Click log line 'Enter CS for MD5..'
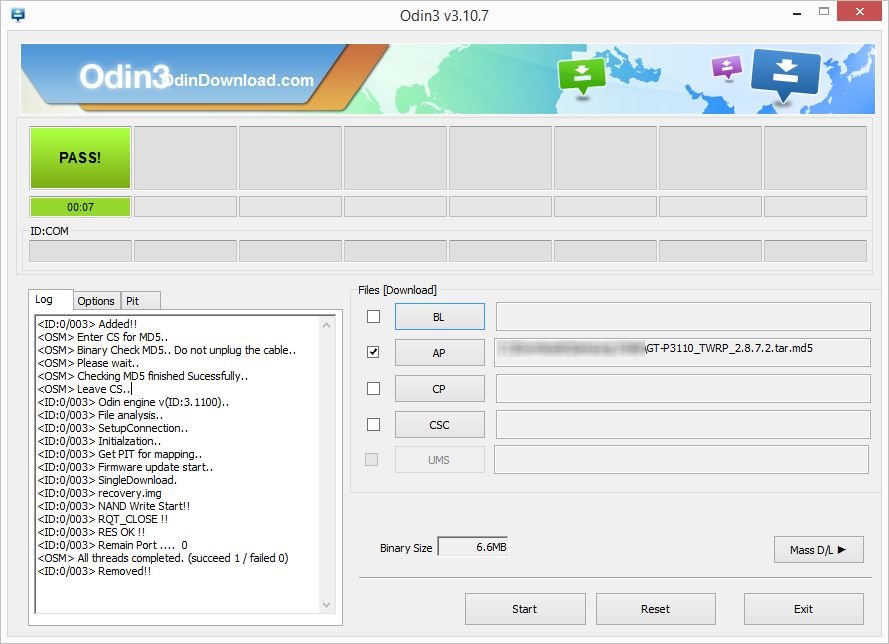Screen dimensions: 889x644 point(103,337)
